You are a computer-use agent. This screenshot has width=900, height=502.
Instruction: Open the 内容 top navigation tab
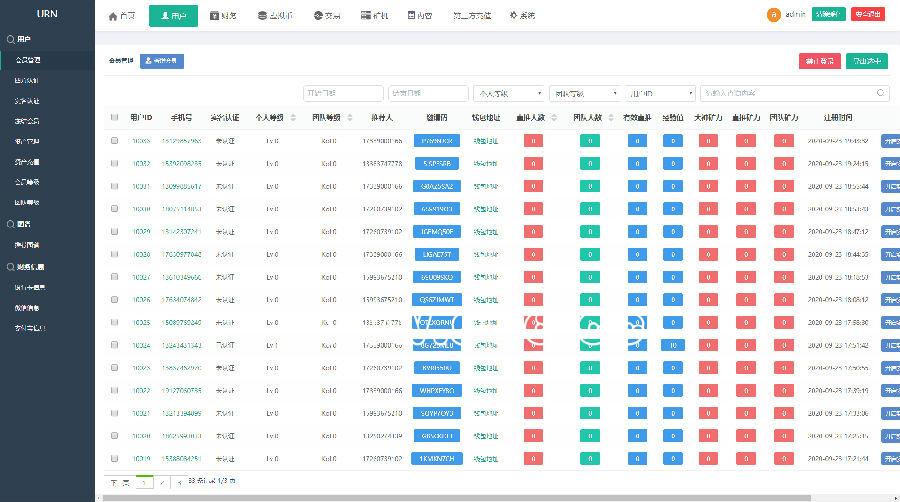coord(420,15)
